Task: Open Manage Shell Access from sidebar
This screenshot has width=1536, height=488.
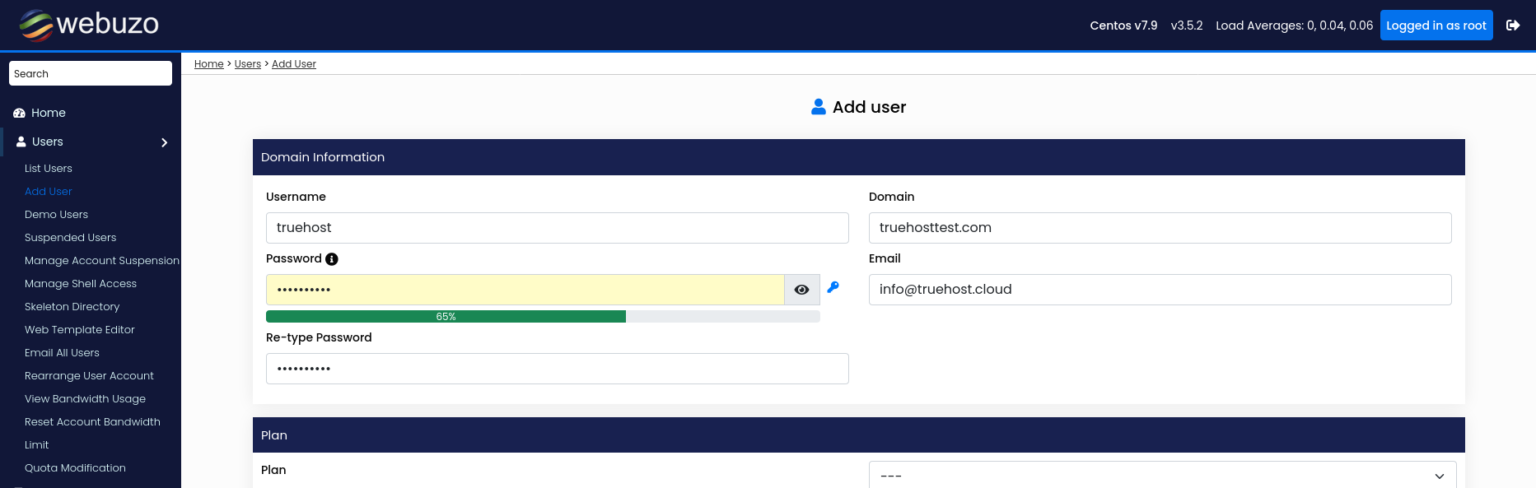Action: click(80, 284)
